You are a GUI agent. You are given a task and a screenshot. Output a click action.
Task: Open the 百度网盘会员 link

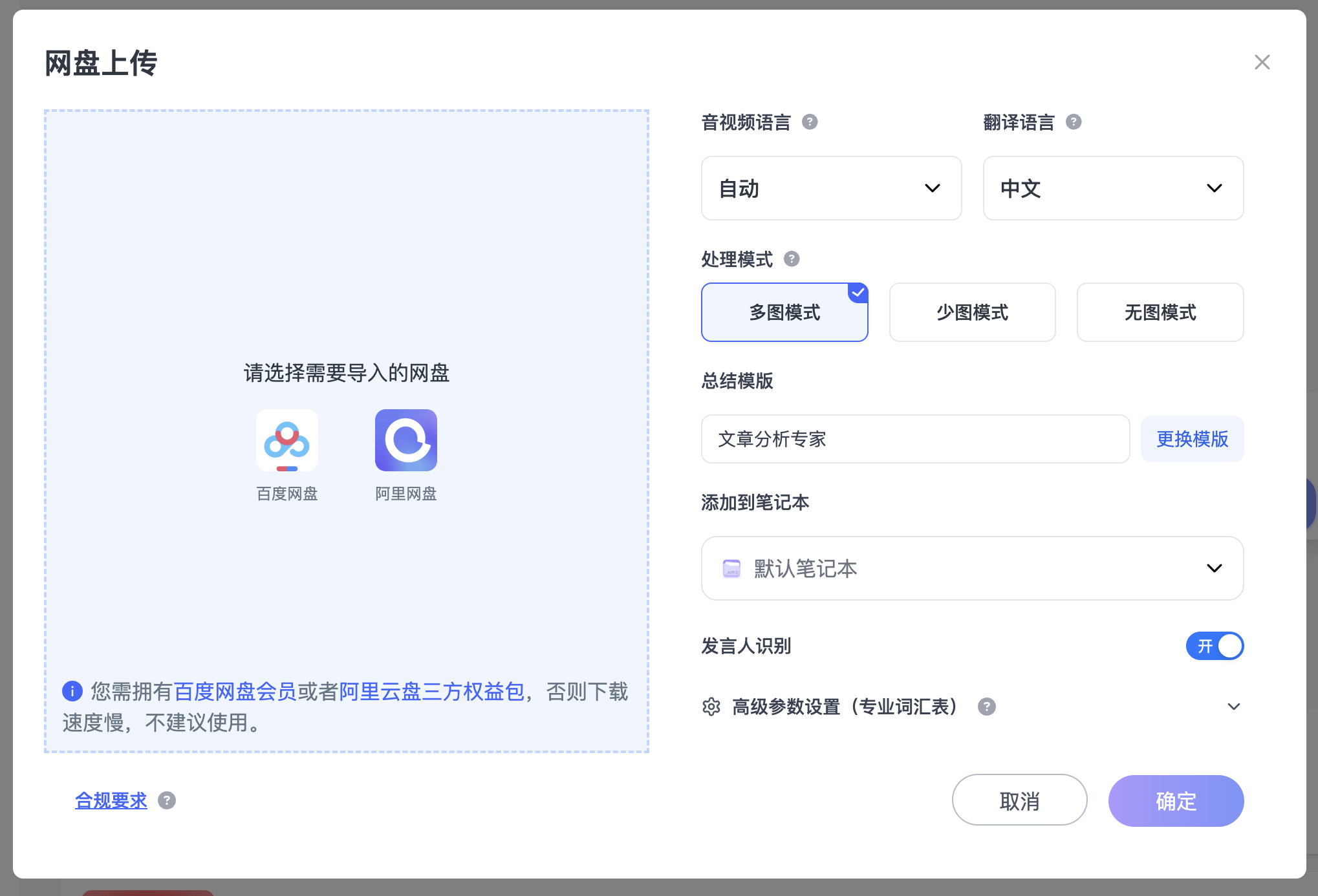point(235,692)
